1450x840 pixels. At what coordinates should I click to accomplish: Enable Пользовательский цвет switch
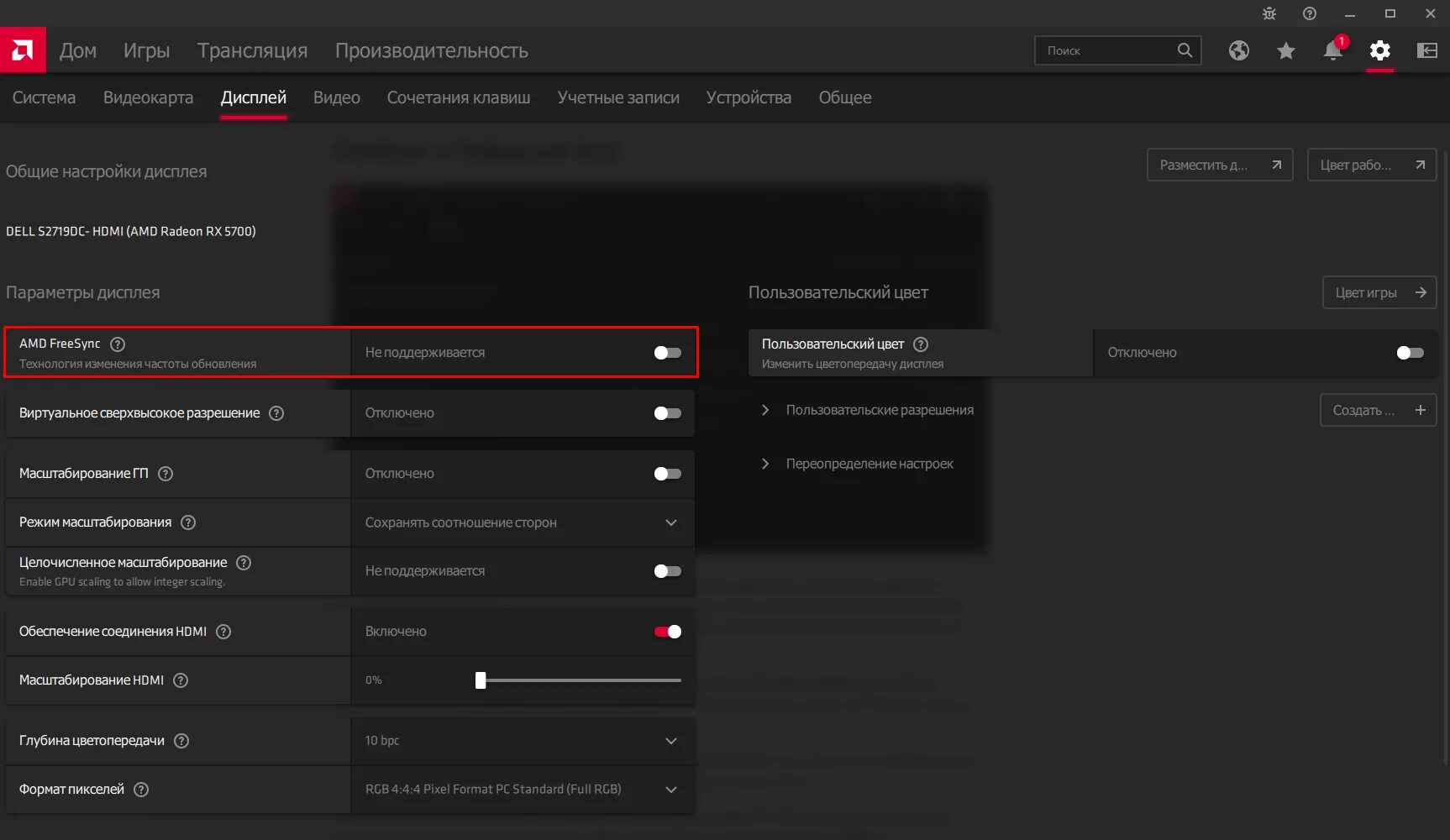1411,353
